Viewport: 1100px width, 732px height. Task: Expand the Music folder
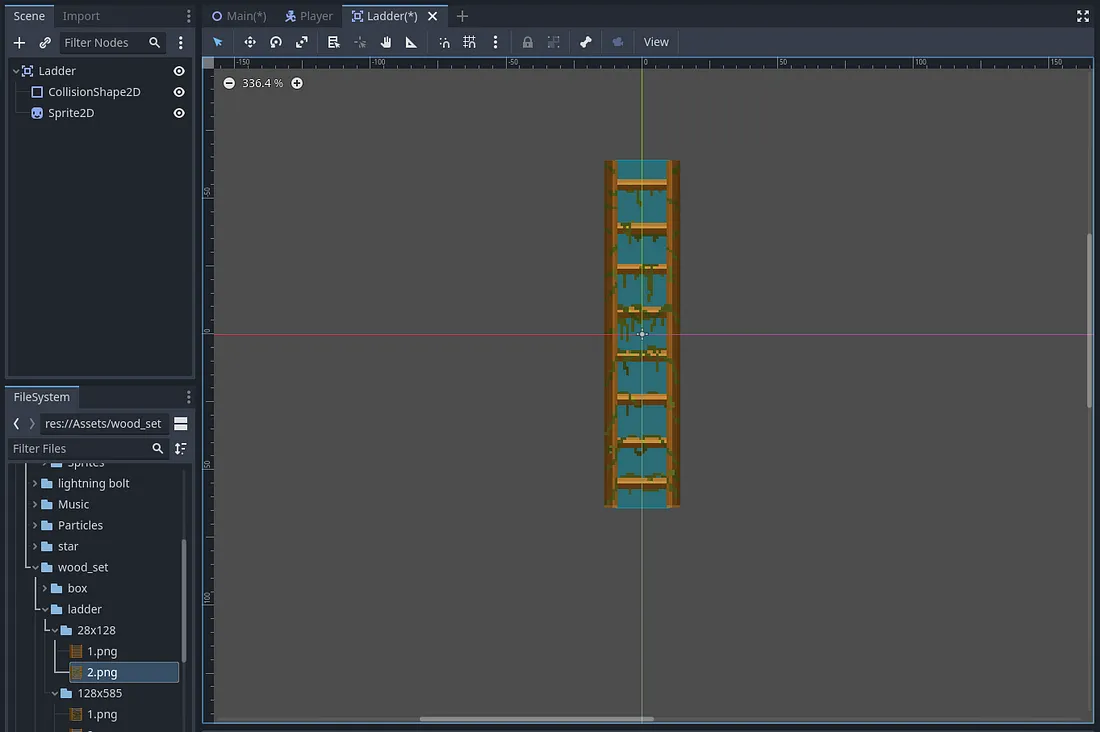coord(34,505)
